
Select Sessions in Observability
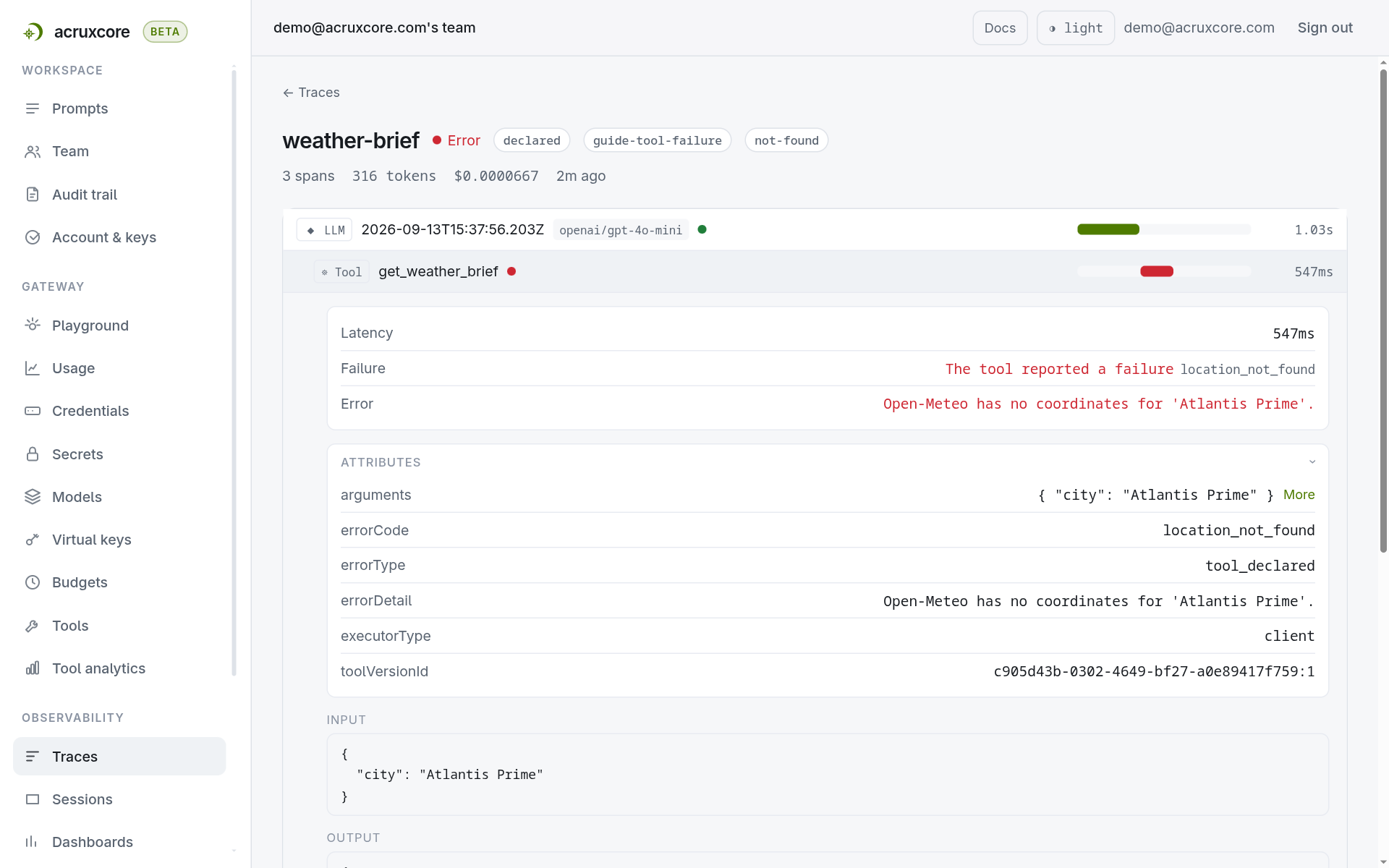pos(82,799)
